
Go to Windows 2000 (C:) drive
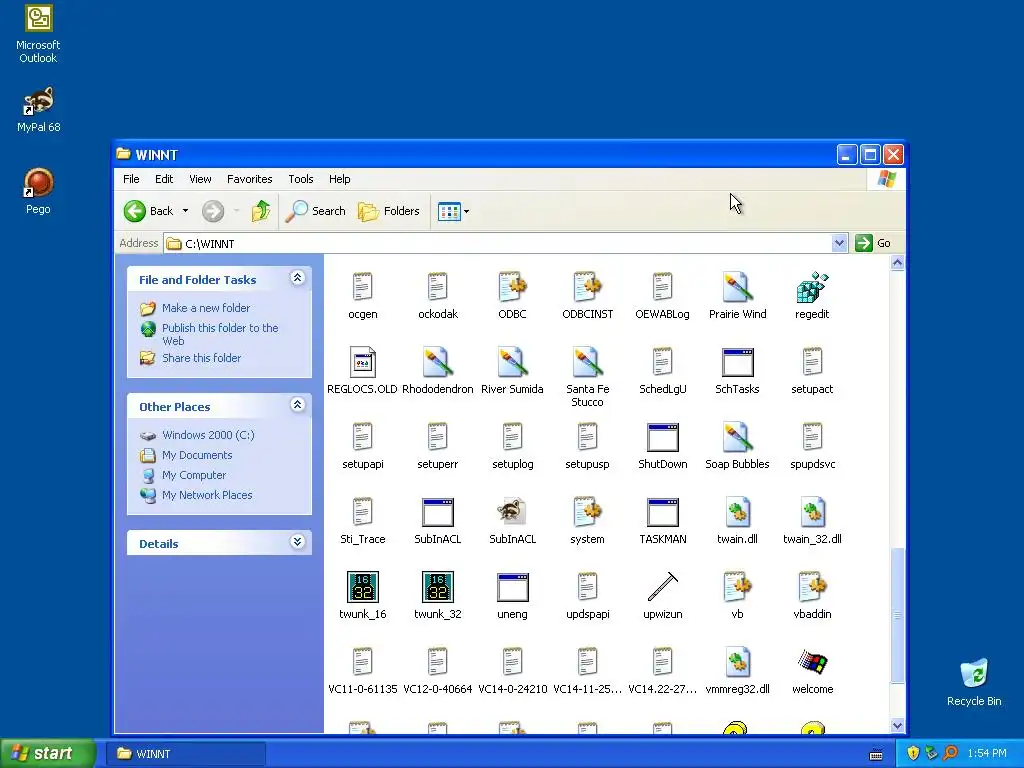(x=208, y=435)
